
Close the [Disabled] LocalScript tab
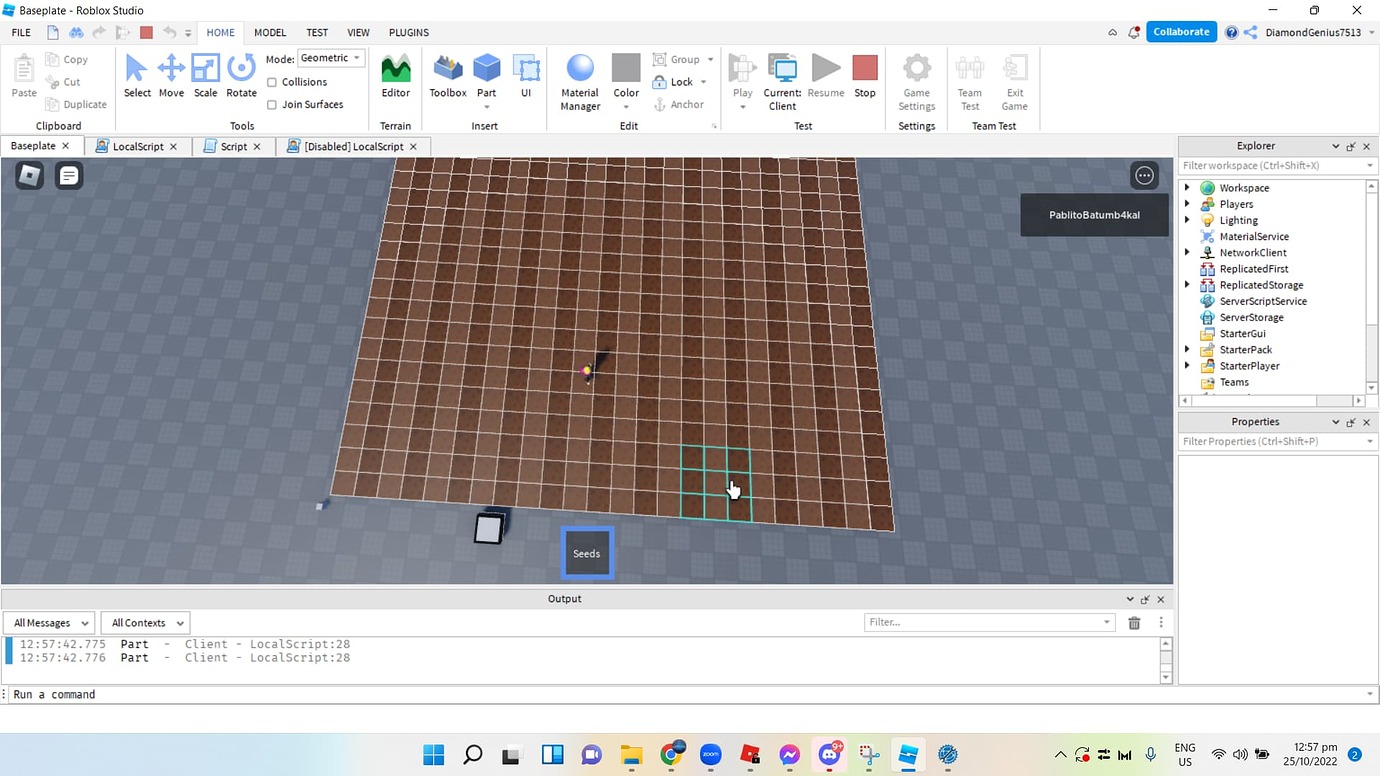coord(413,146)
